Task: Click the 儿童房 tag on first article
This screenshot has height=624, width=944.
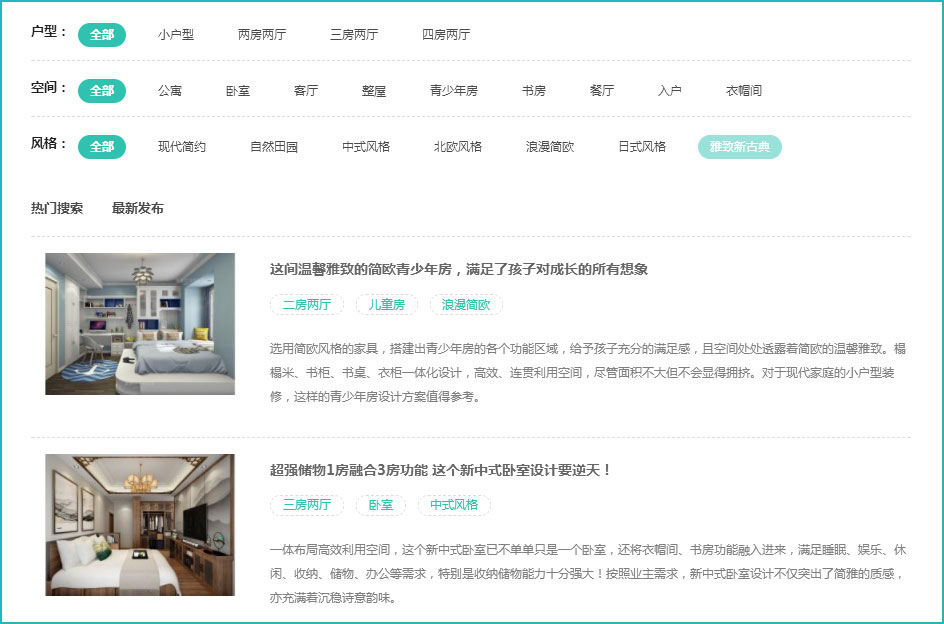Action: coord(386,304)
